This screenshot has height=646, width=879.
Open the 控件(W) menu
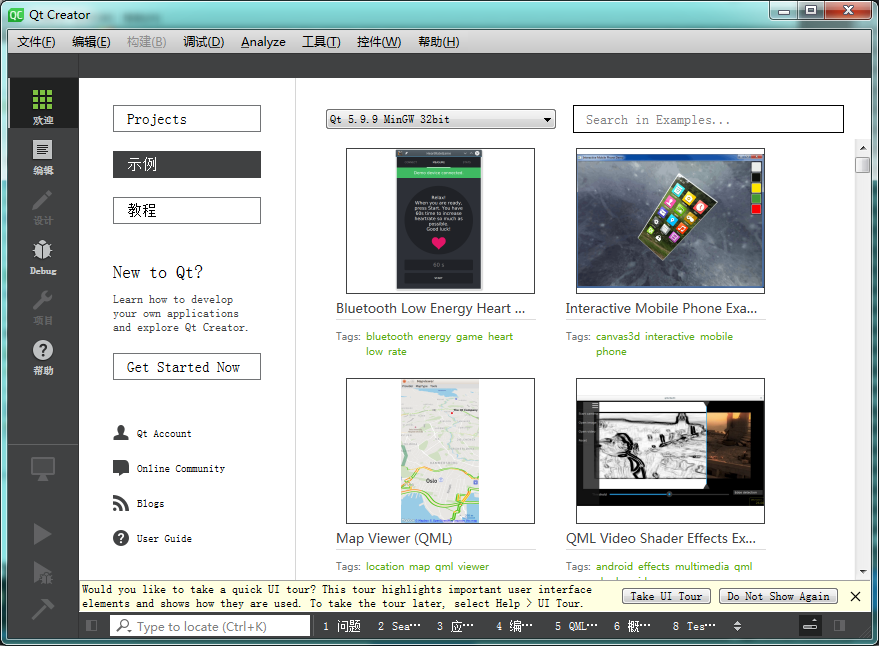pos(379,42)
